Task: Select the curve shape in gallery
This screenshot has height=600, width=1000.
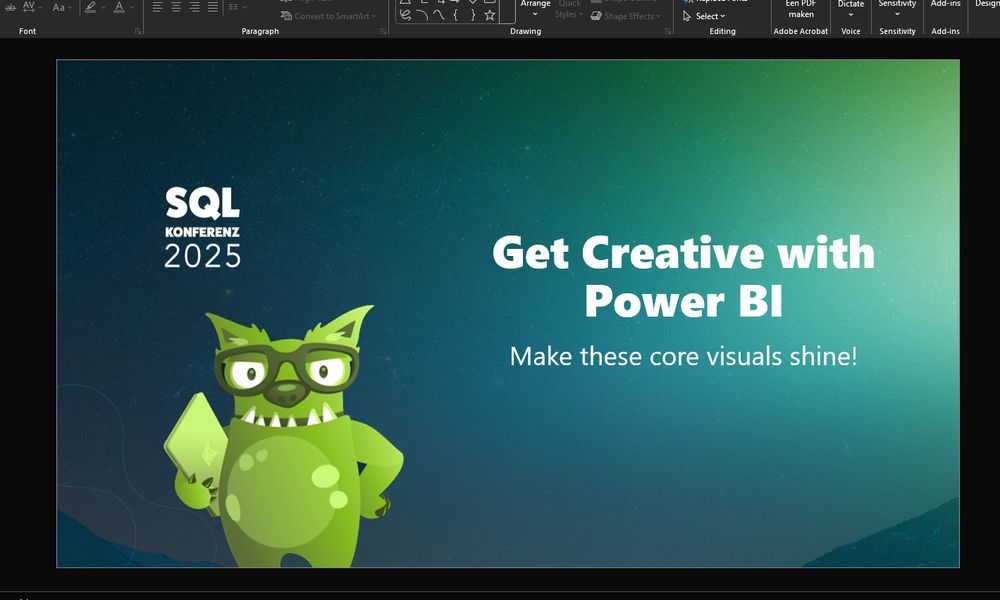Action: tap(439, 15)
